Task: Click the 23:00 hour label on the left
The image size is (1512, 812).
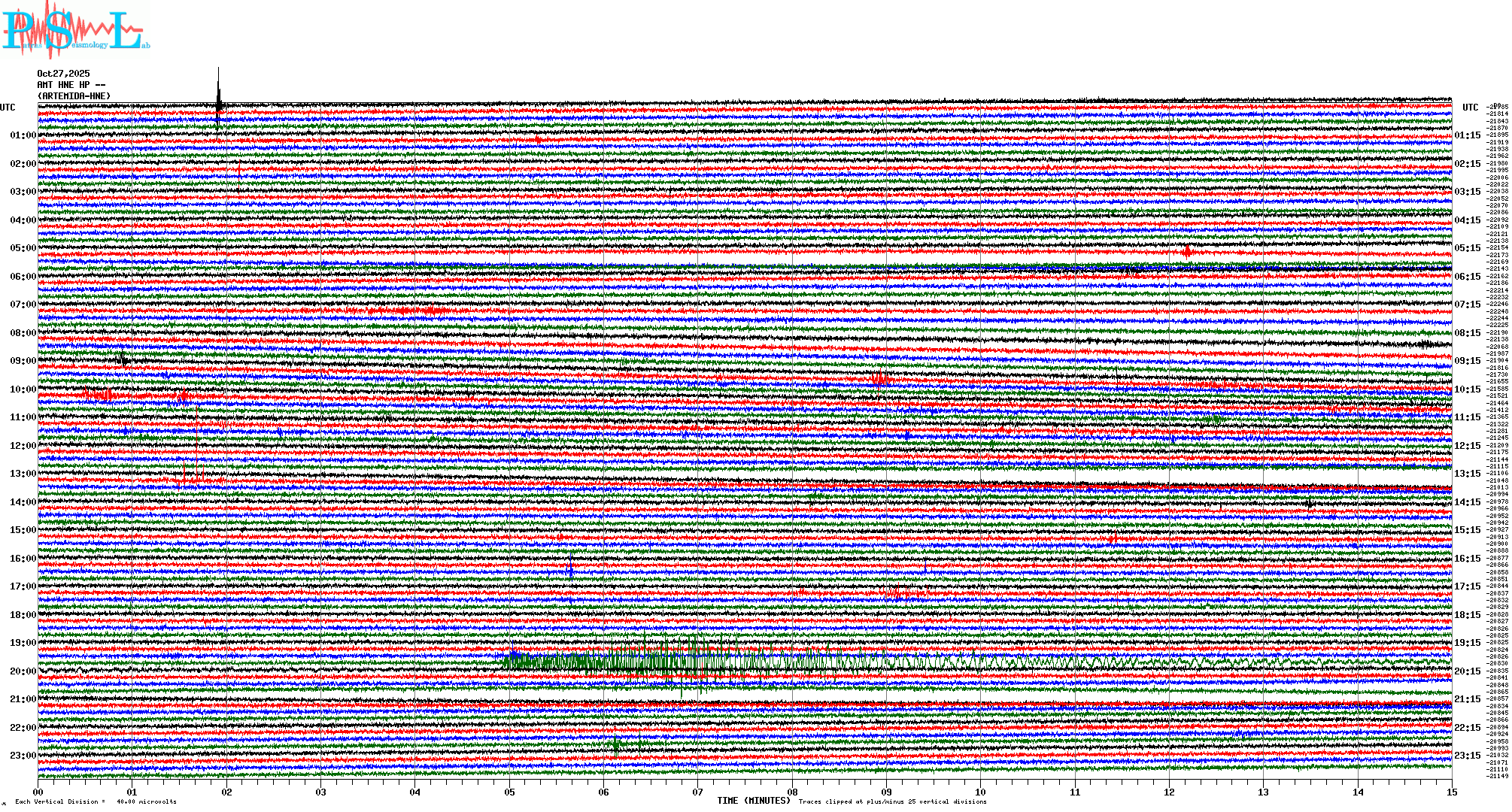Action: pyautogui.click(x=23, y=756)
